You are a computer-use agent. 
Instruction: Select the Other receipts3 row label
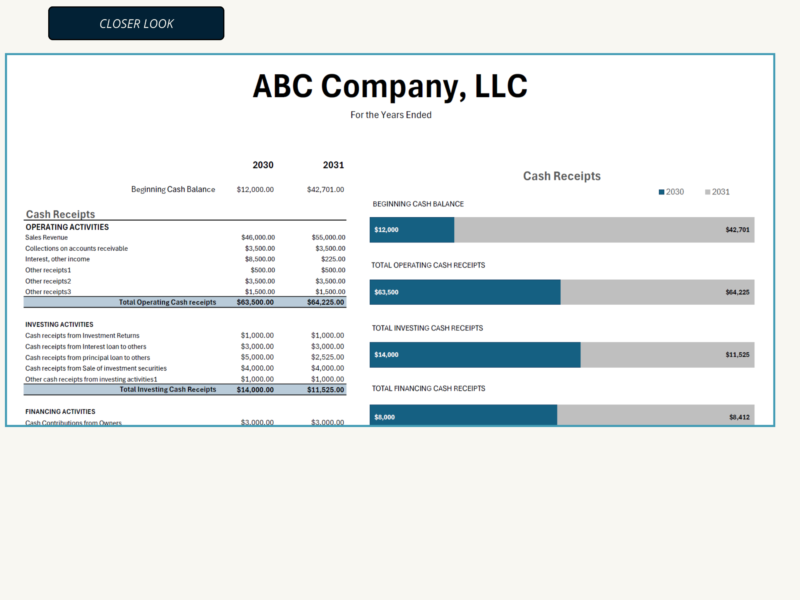pos(48,292)
